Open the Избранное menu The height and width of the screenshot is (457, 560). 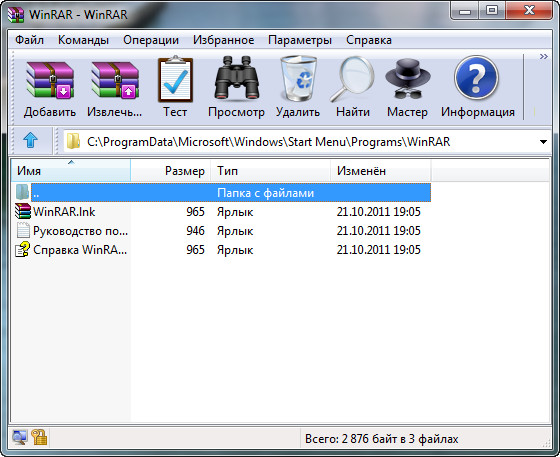click(x=224, y=40)
